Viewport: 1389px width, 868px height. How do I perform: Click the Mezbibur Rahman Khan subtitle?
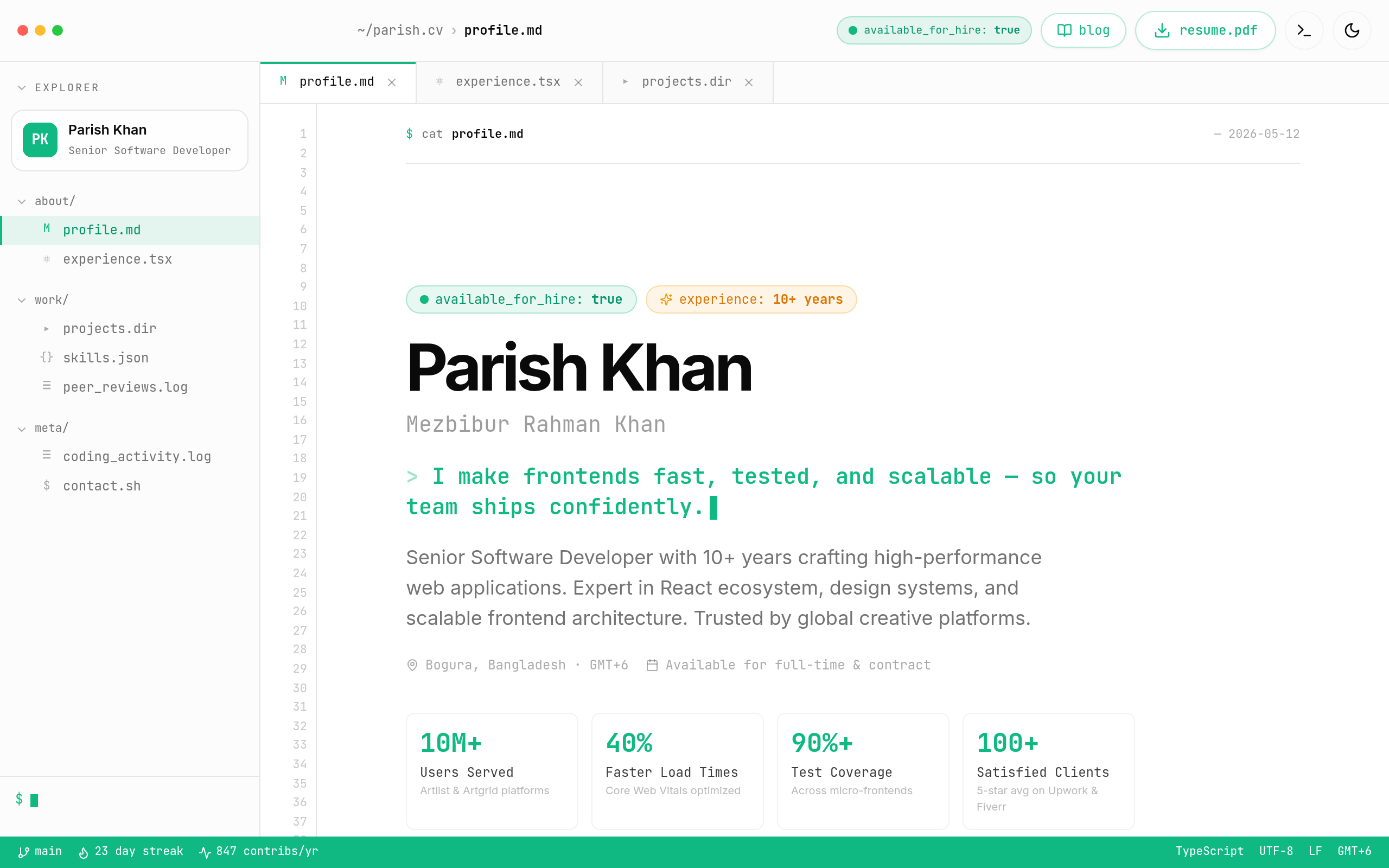(536, 425)
